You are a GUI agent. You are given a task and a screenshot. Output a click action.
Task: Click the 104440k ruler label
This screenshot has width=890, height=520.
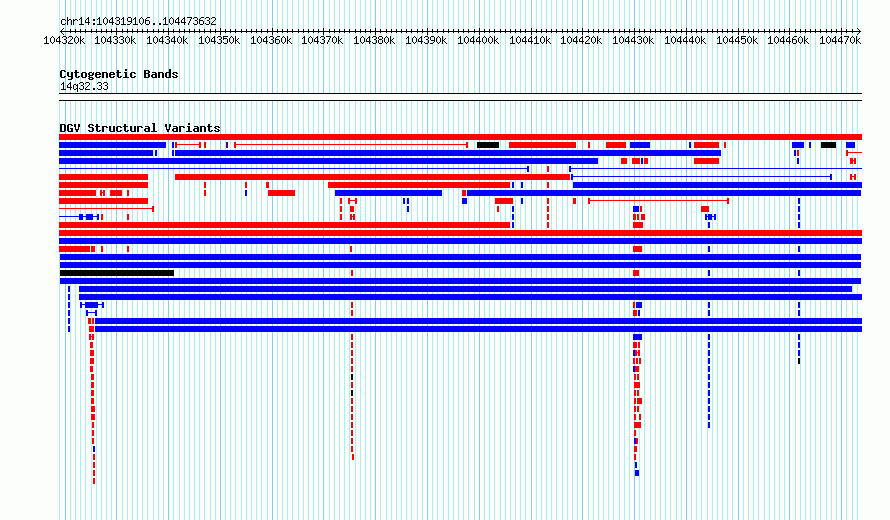685,40
